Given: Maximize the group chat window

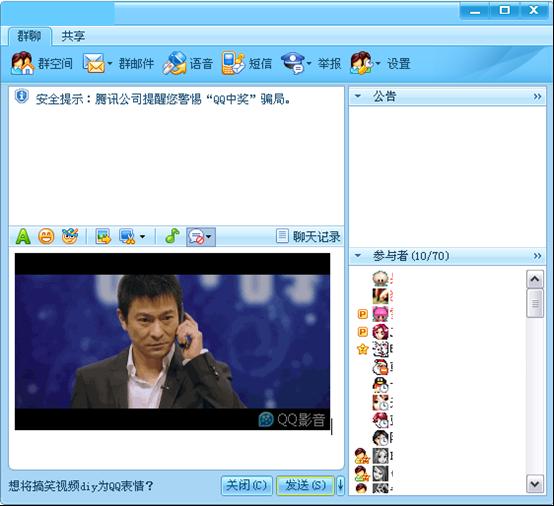Looking at the screenshot, I should point(504,11).
